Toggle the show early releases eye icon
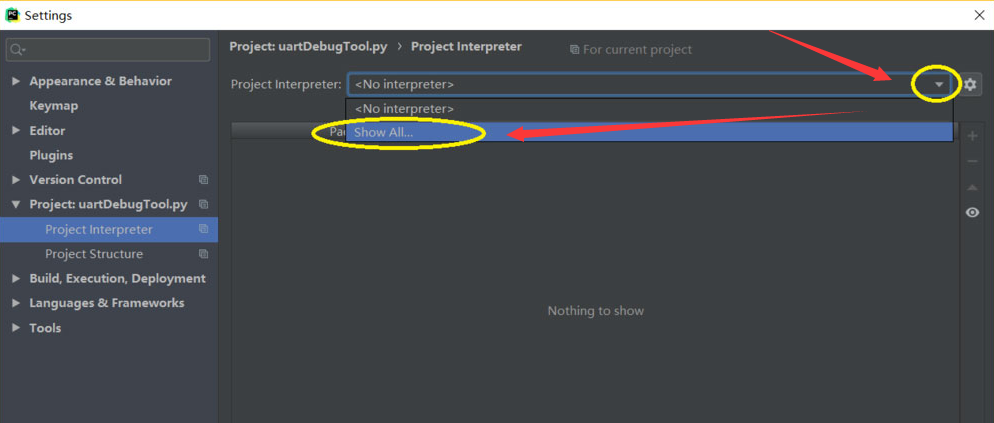Image resolution: width=994 pixels, height=423 pixels. [x=972, y=212]
